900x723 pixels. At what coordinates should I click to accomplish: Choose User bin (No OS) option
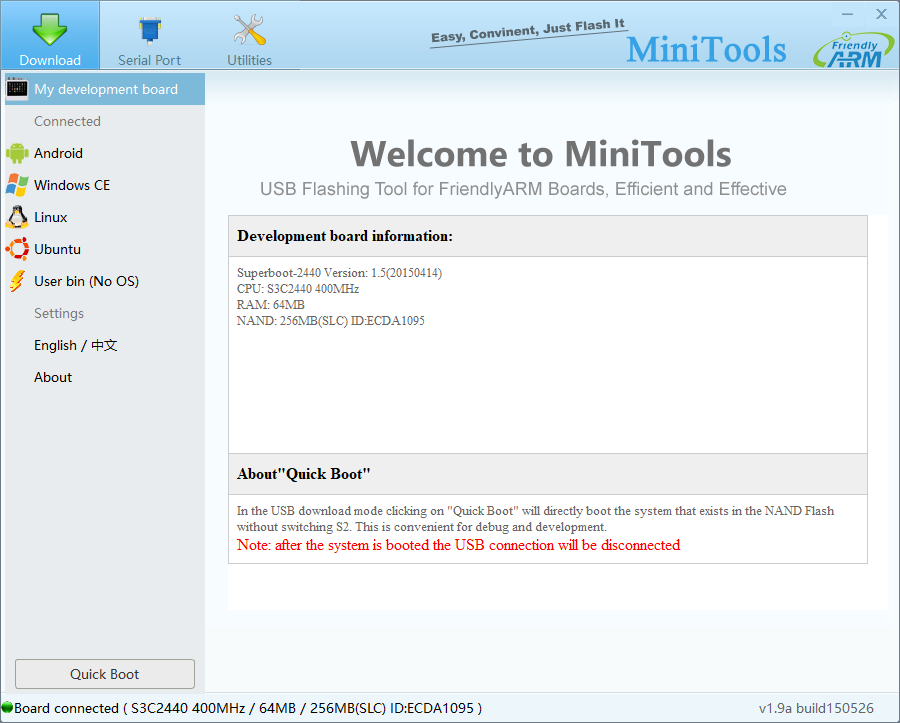tap(104, 281)
